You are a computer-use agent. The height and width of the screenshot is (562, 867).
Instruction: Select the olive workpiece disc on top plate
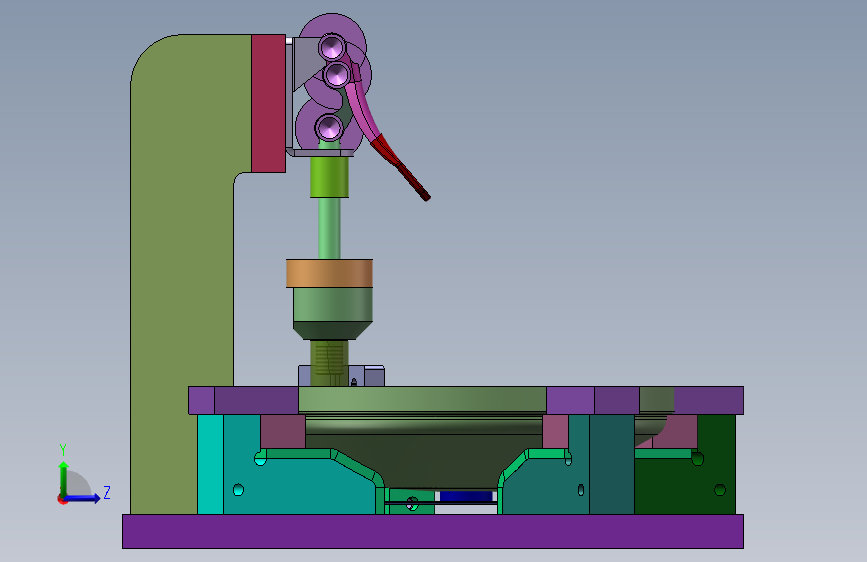pos(422,400)
